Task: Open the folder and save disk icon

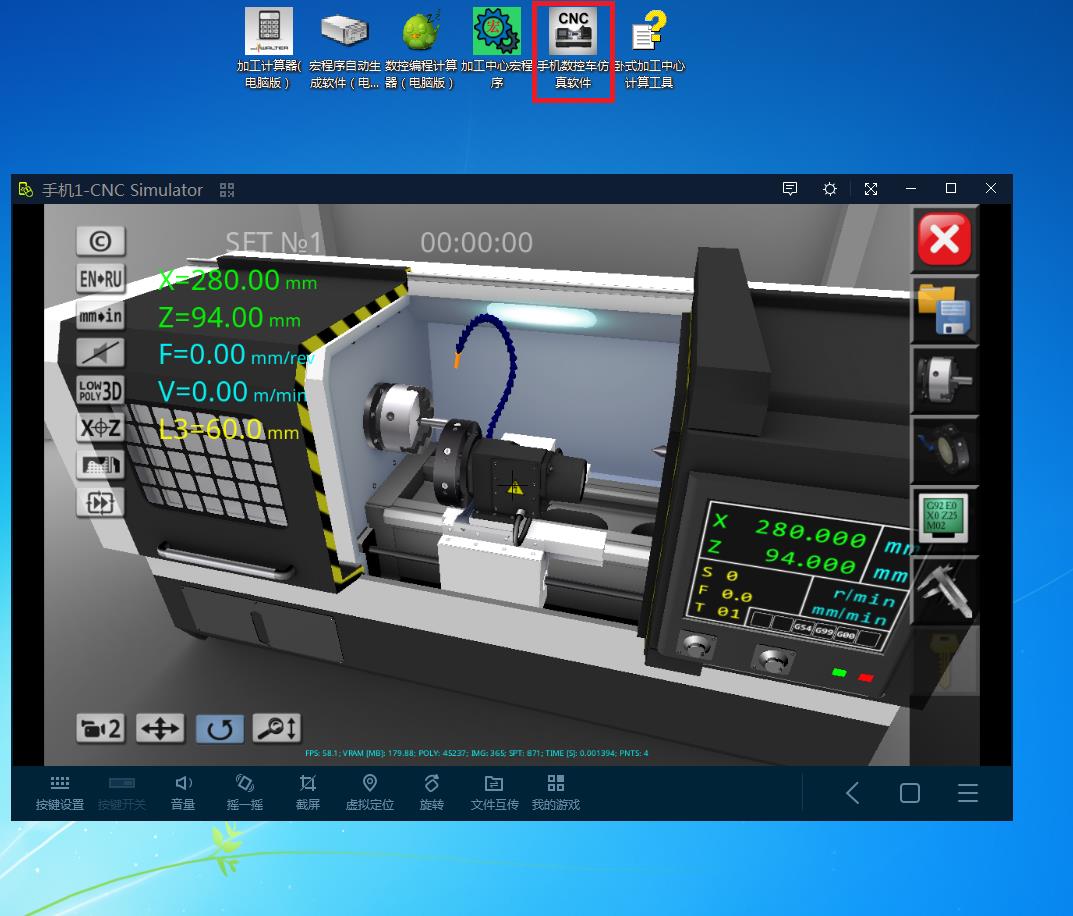Action: click(944, 309)
